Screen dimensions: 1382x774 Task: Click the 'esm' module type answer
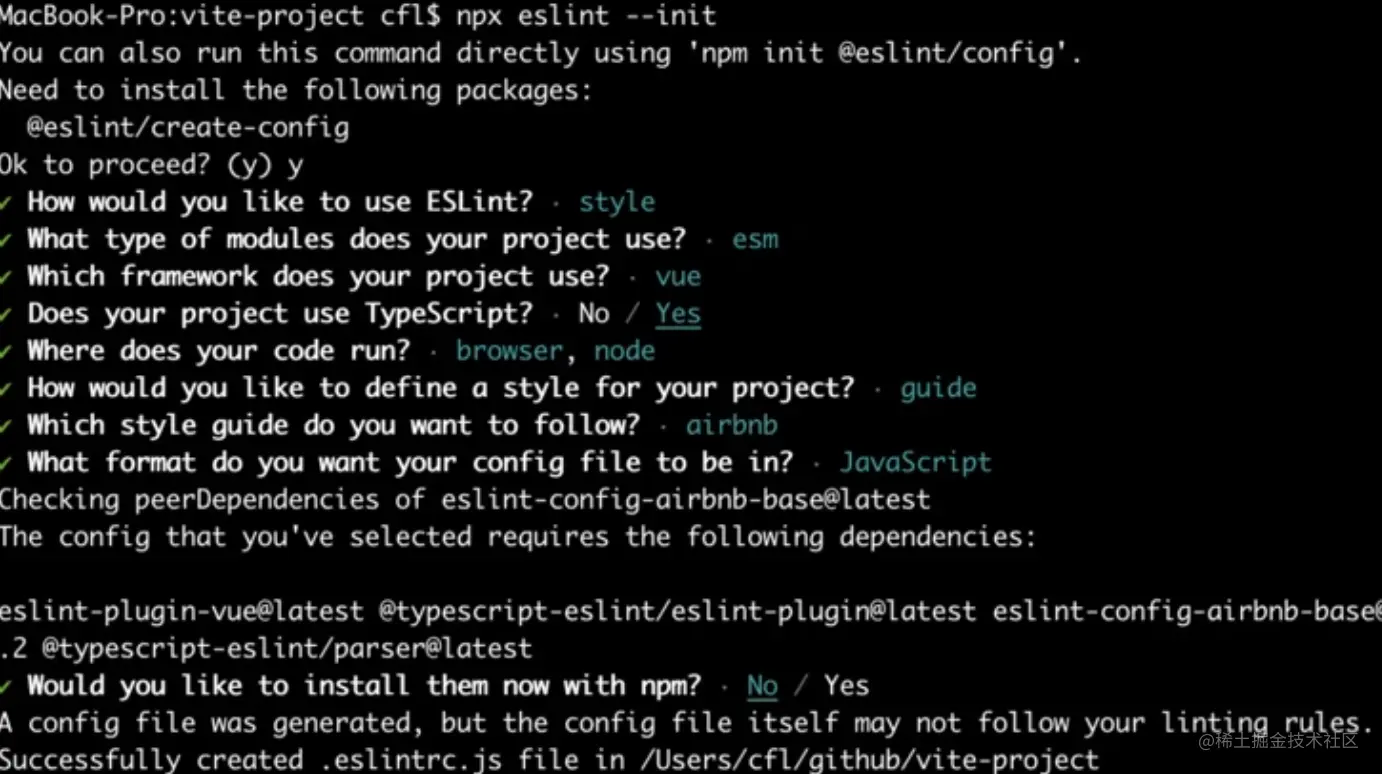(754, 239)
